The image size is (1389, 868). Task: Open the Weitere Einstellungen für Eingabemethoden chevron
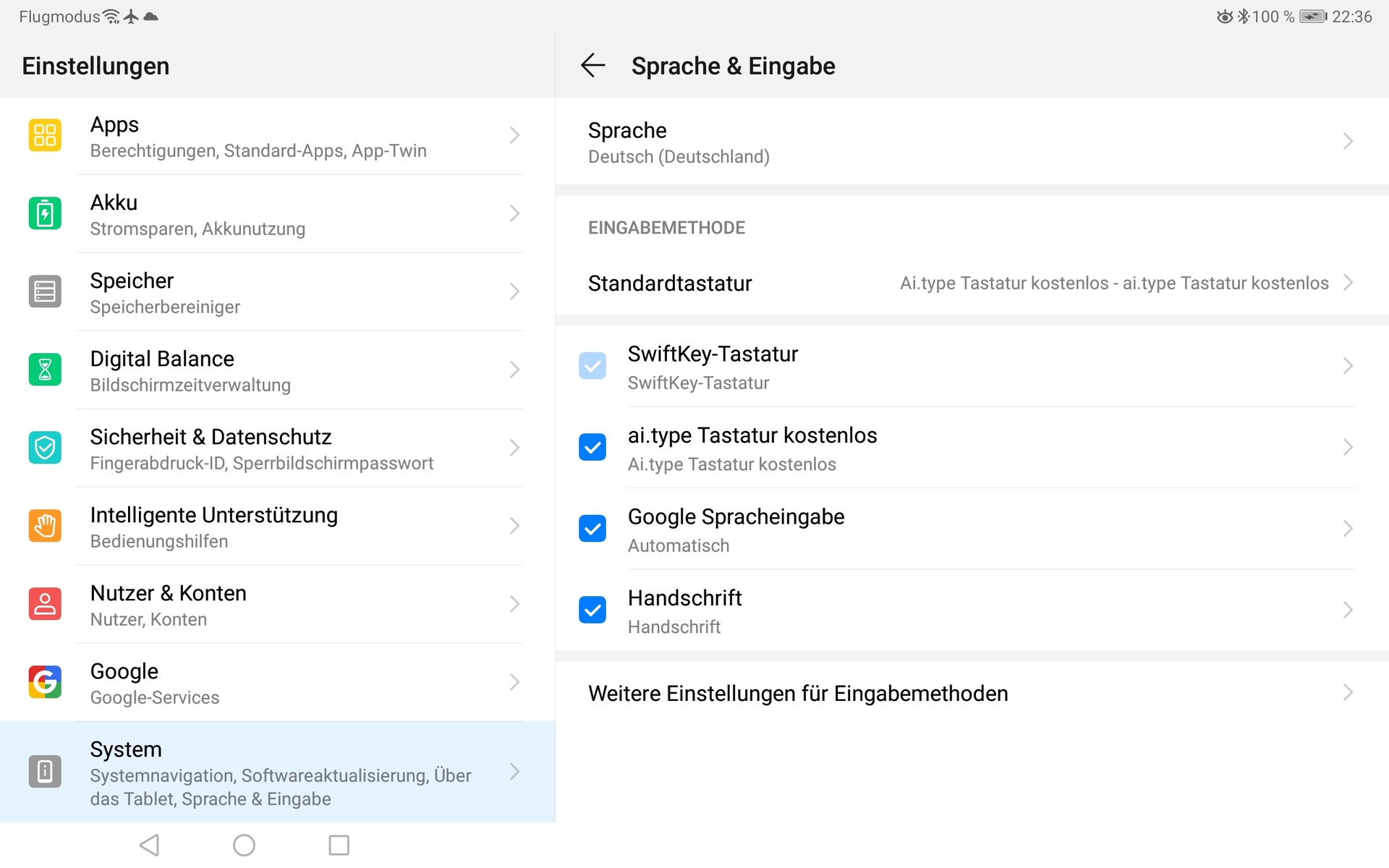tap(1348, 693)
